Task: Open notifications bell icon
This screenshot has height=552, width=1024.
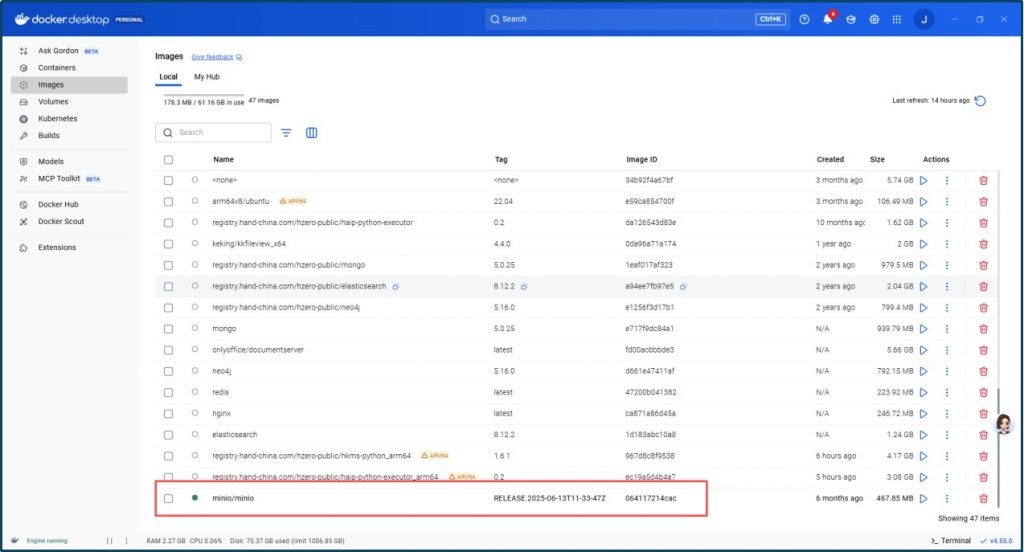Action: [828, 19]
